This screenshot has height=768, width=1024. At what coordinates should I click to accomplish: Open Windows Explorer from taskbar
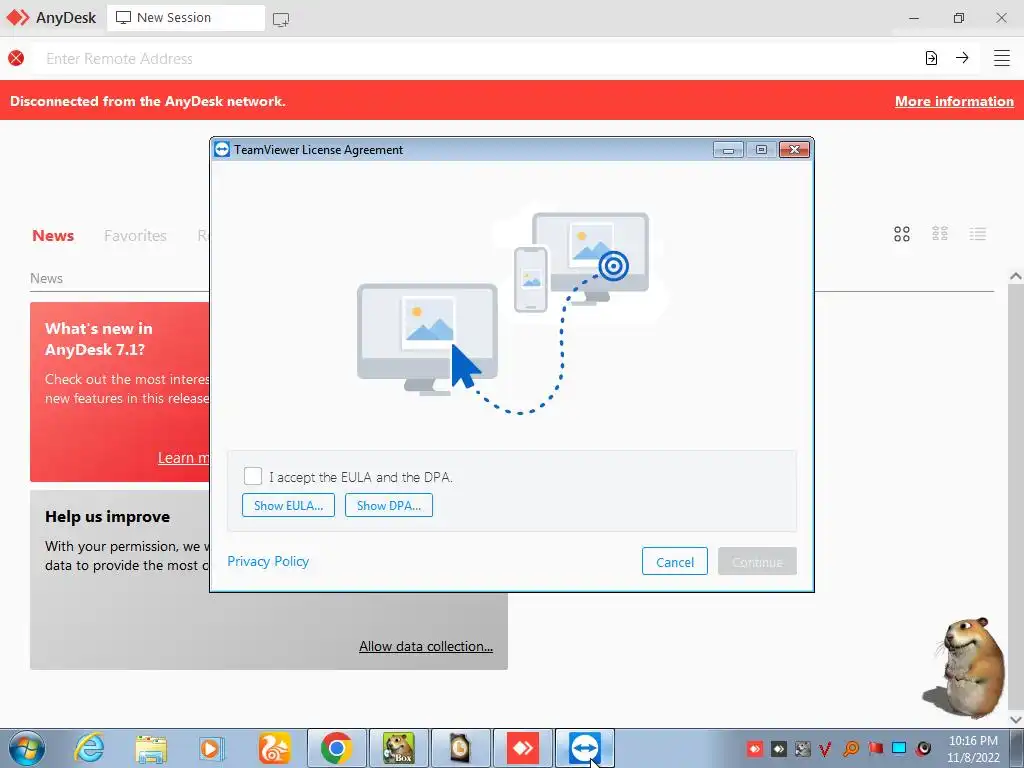[151, 748]
